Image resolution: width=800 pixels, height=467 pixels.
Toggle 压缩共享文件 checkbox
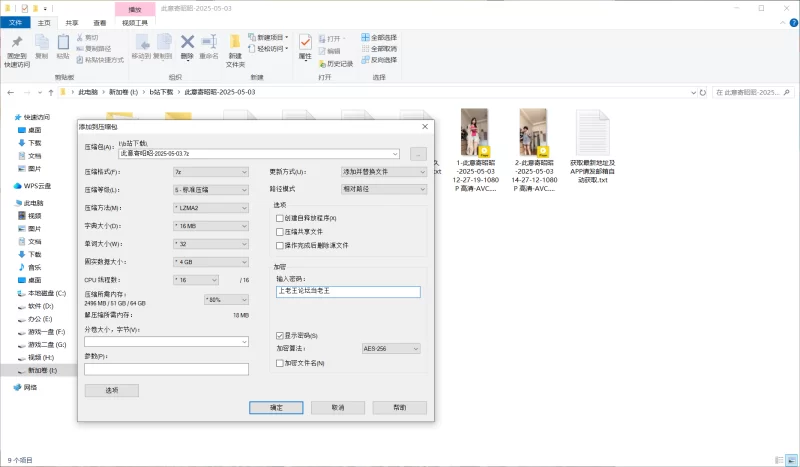(280, 232)
